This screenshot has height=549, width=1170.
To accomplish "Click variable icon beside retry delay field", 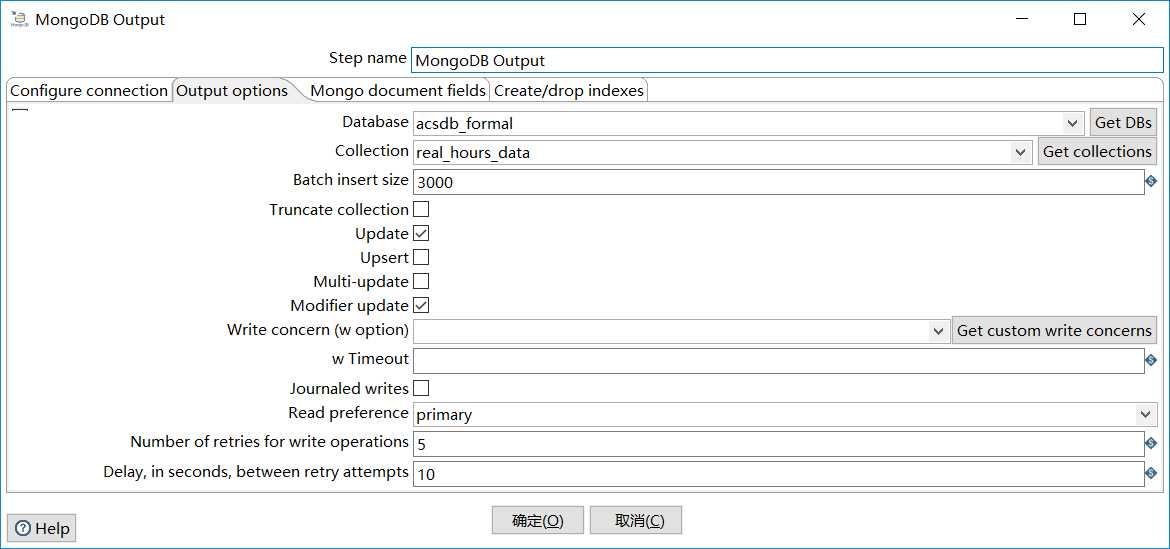I will click(x=1151, y=473).
